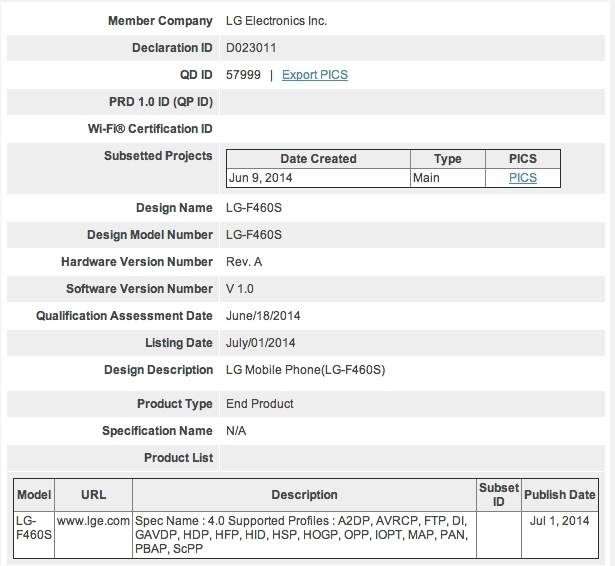Viewport: 615px width, 566px height.
Task: Open the PICS link in Subsetted Projects table
Action: tap(523, 178)
